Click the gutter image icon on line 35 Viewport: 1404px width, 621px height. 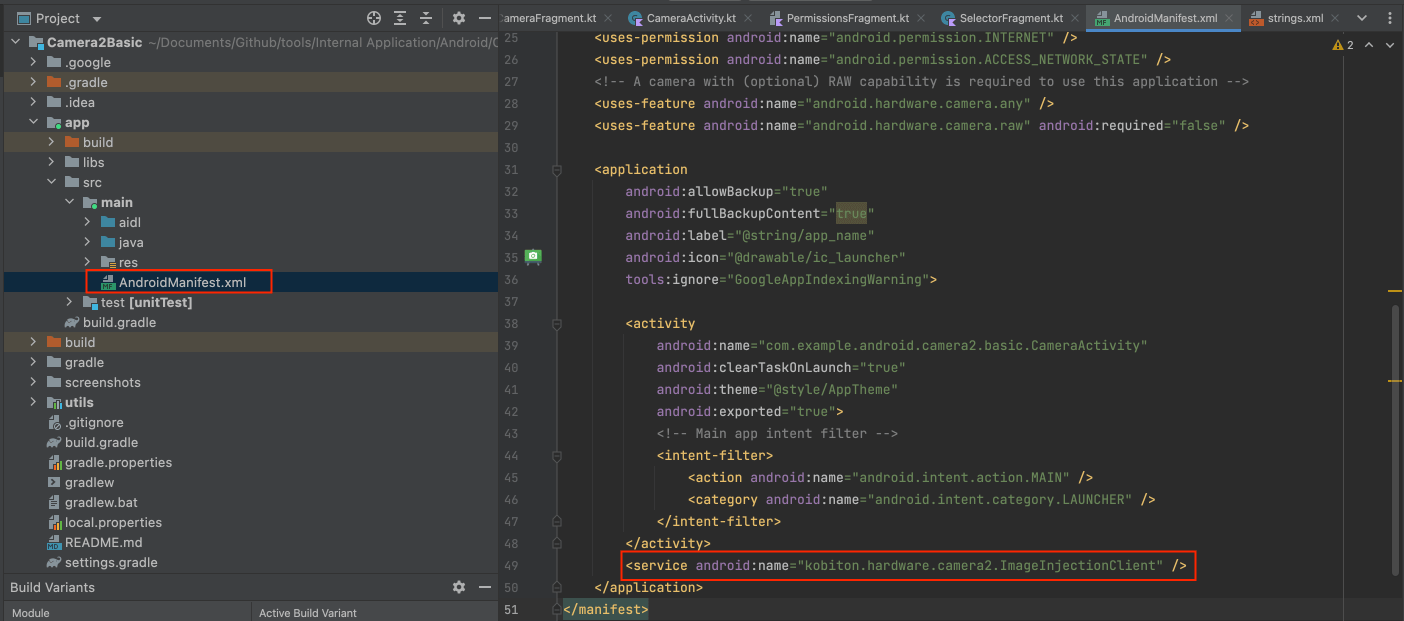534,257
